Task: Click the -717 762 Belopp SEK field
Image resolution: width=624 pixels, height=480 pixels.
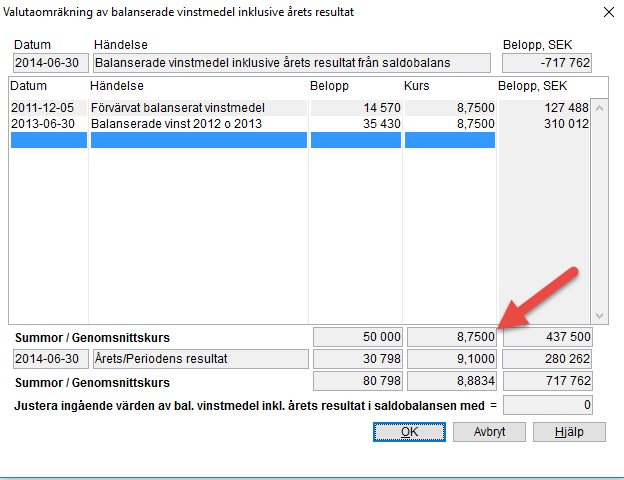Action: click(x=546, y=63)
